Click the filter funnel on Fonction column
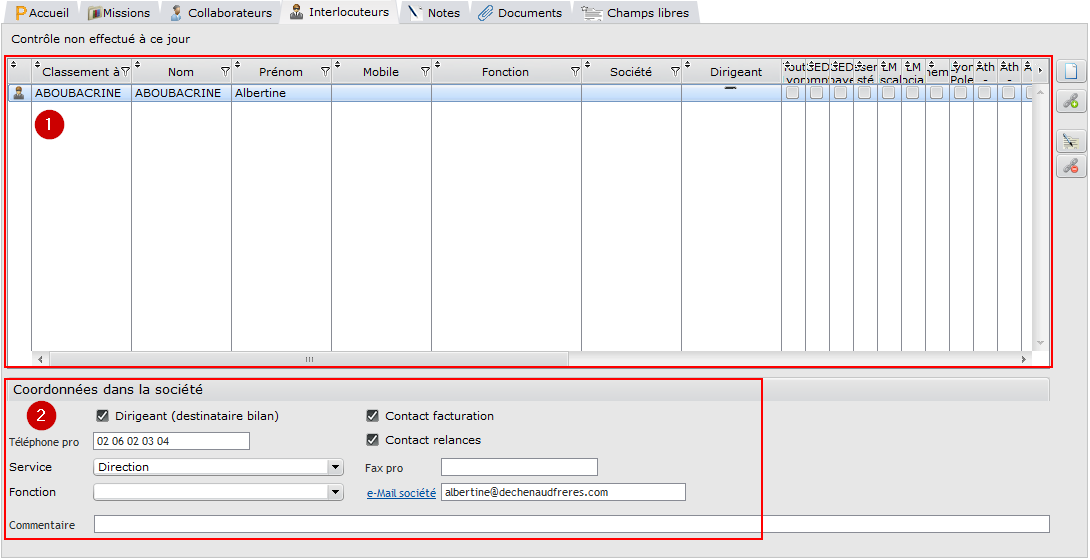 click(x=575, y=72)
